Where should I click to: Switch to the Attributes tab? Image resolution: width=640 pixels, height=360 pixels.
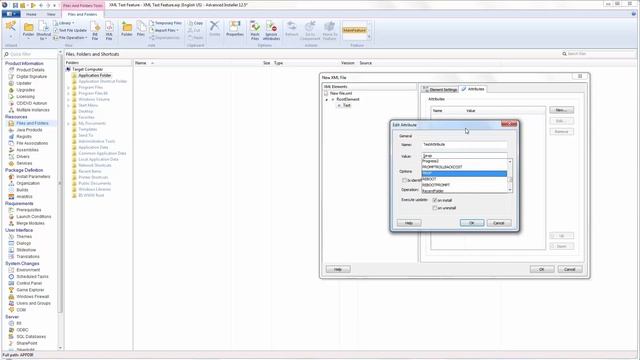pos(473,89)
